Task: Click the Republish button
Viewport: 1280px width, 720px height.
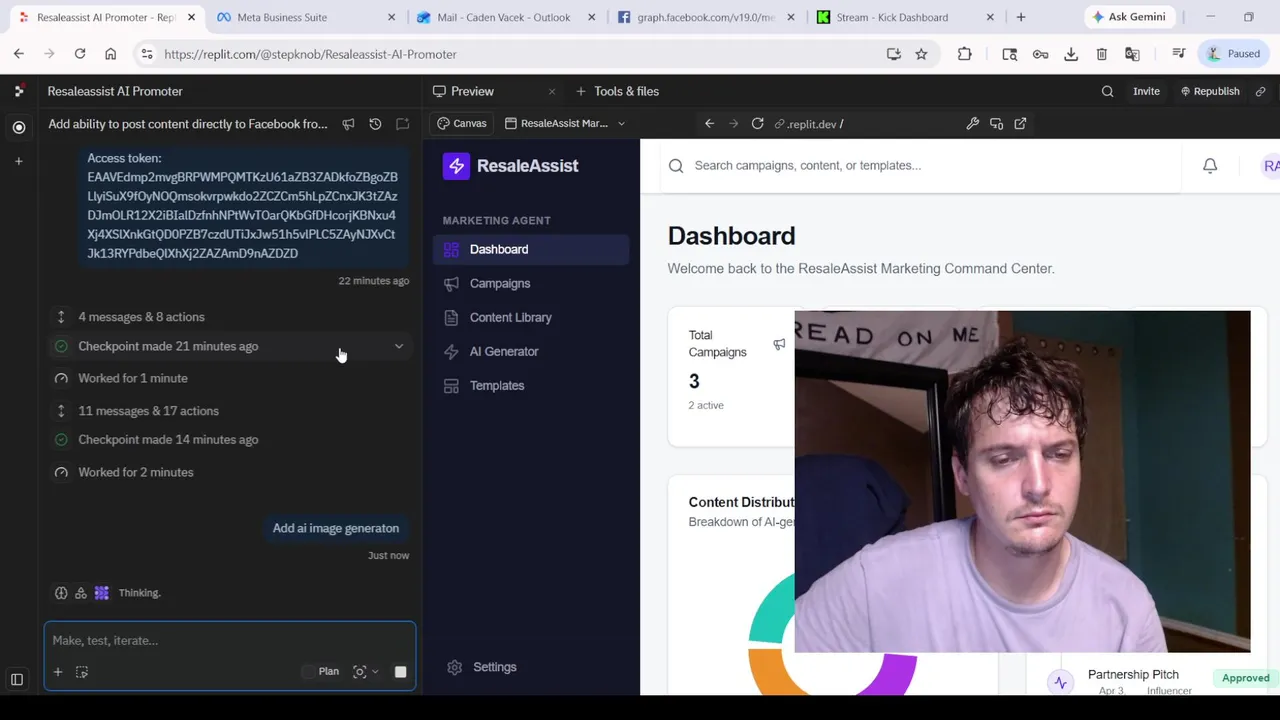Action: [1209, 91]
